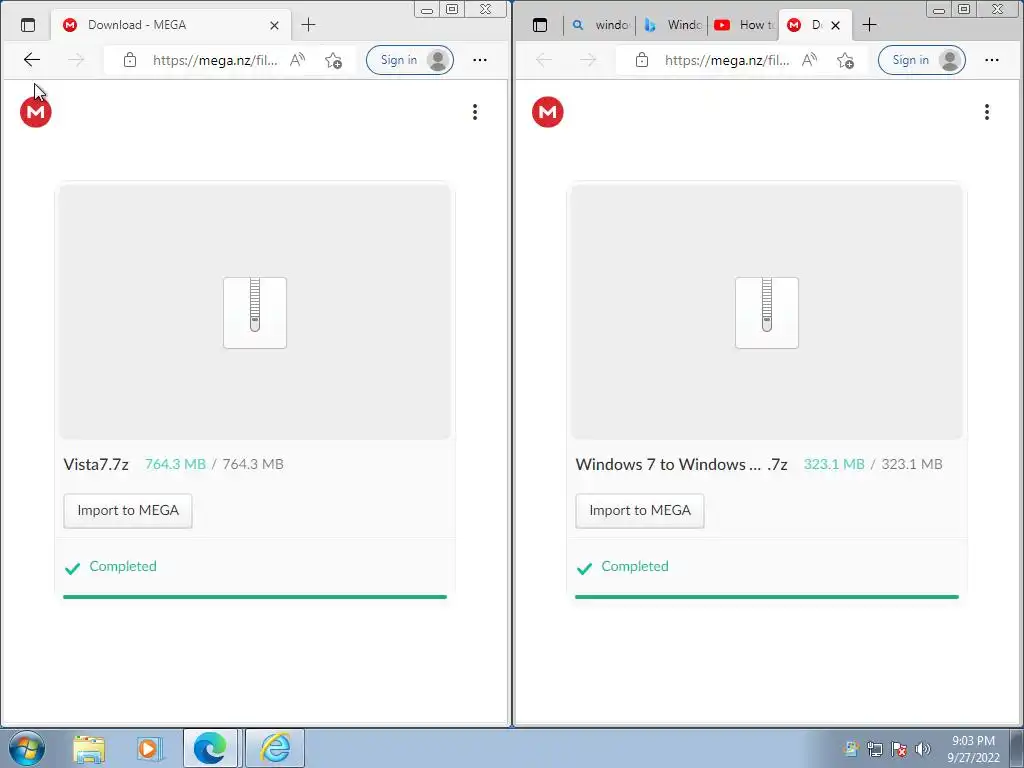Go back in the left browser window
1024x768 pixels.
pyautogui.click(x=31, y=60)
